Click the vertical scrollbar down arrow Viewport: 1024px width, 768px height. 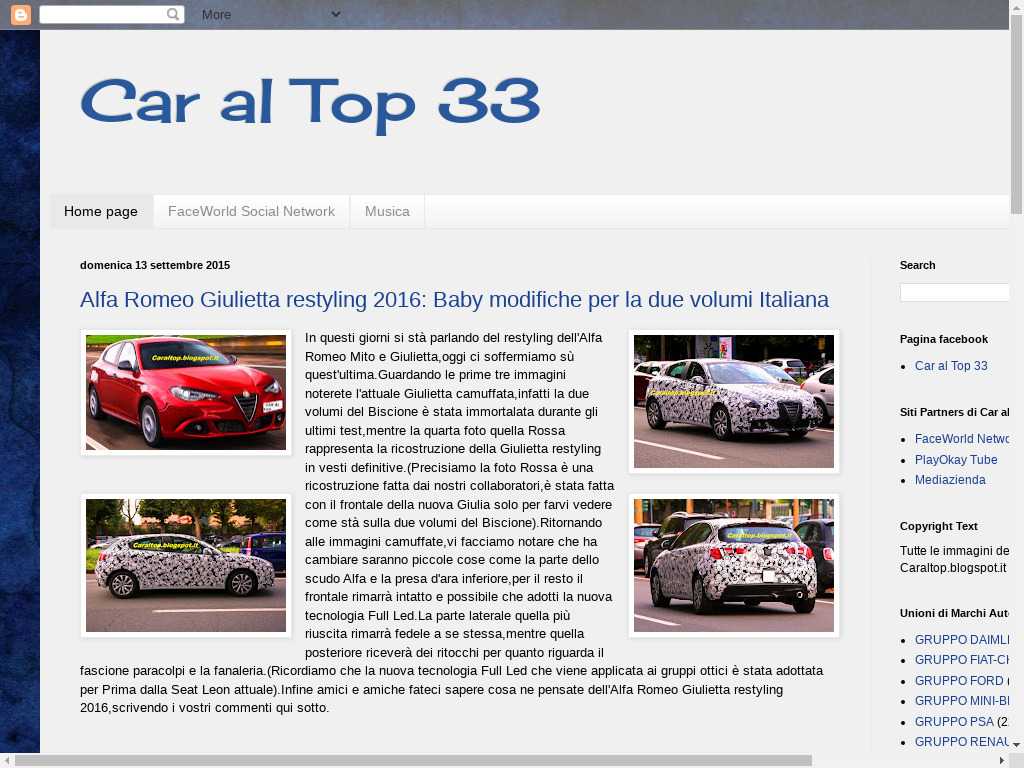1016,745
